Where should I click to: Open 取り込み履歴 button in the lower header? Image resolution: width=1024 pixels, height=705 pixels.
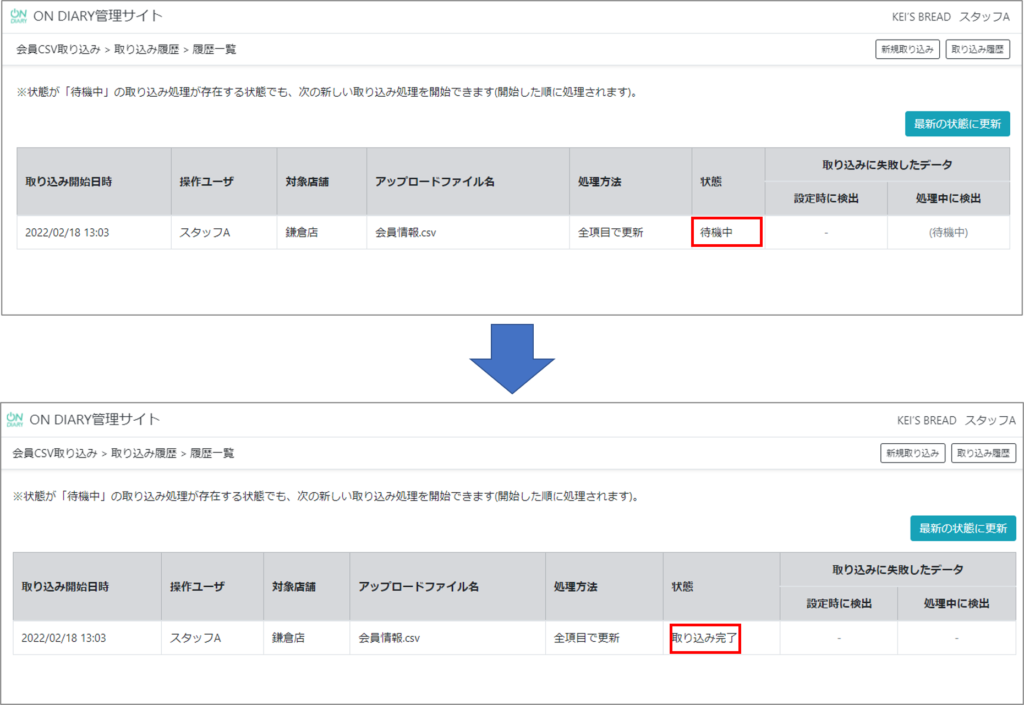[x=983, y=453]
